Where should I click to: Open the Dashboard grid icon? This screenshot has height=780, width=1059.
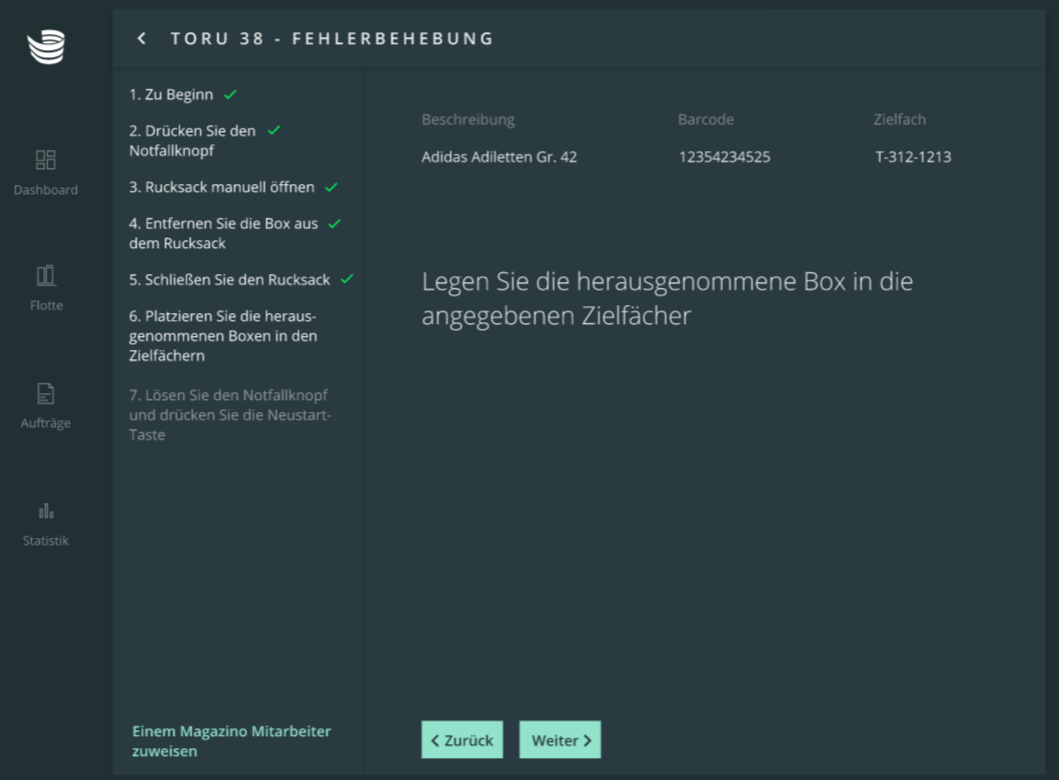coord(46,160)
